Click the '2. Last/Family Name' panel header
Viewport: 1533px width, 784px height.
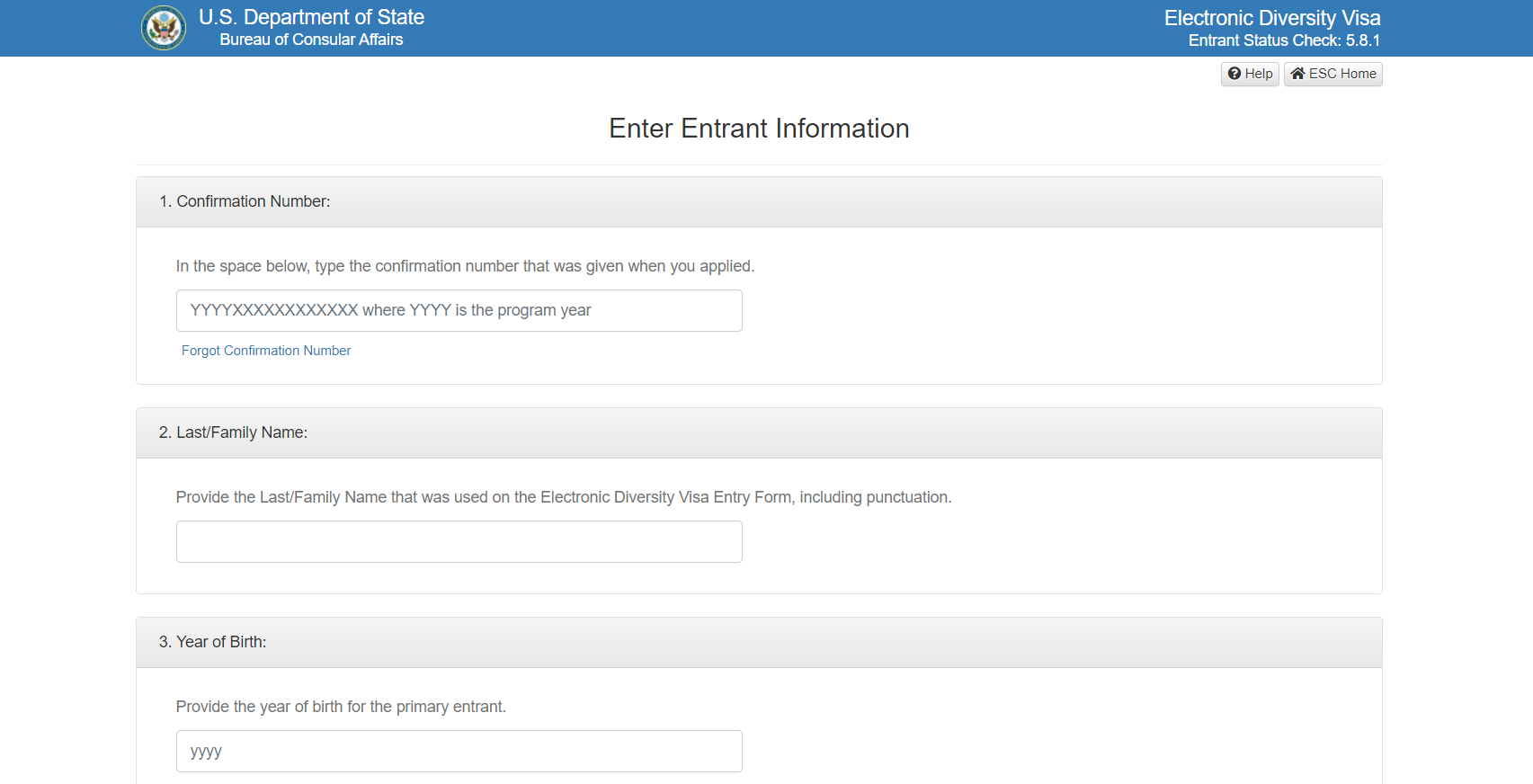point(233,432)
